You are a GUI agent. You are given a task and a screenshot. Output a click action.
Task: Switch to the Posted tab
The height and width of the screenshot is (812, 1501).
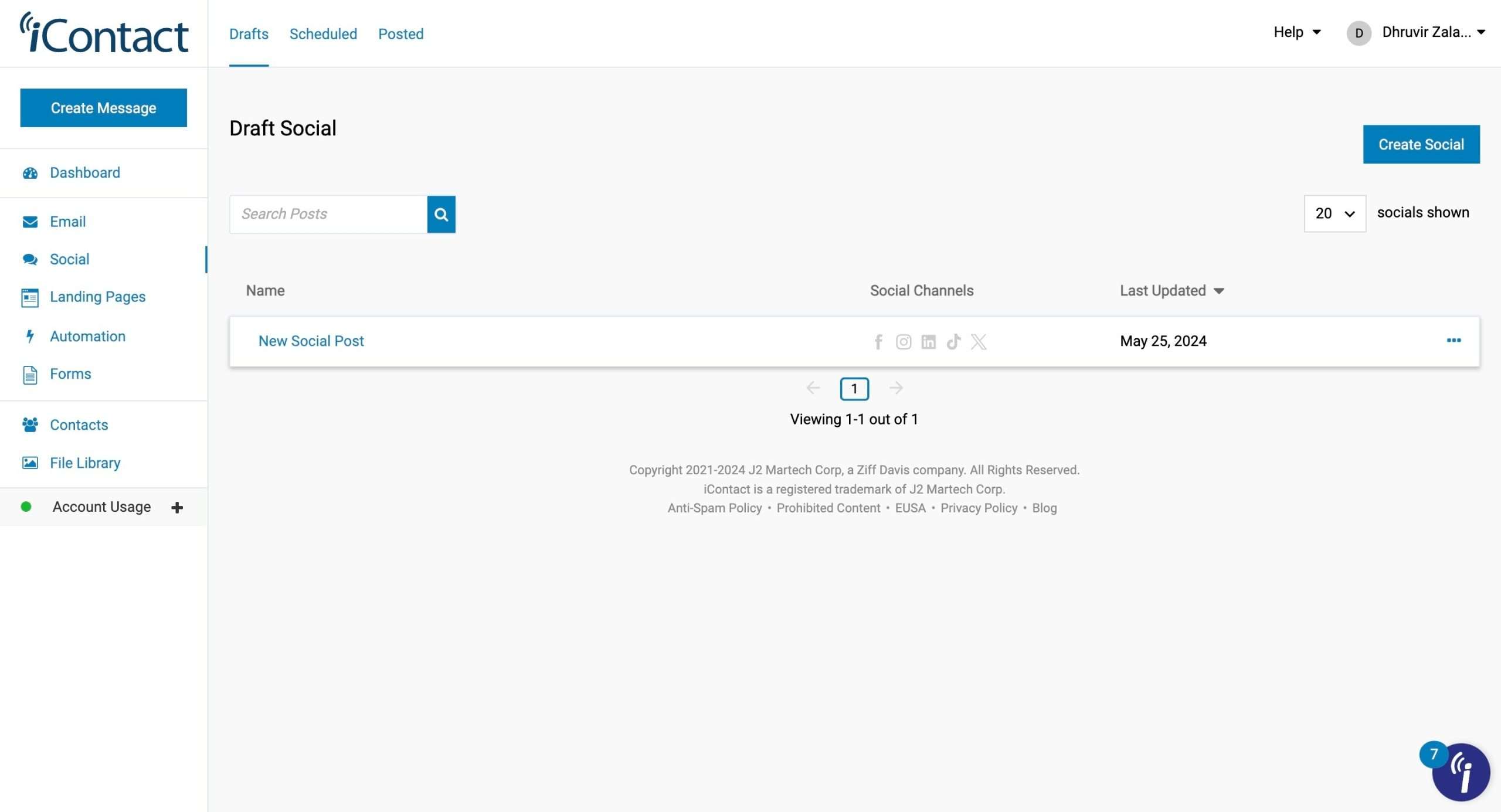click(x=400, y=34)
